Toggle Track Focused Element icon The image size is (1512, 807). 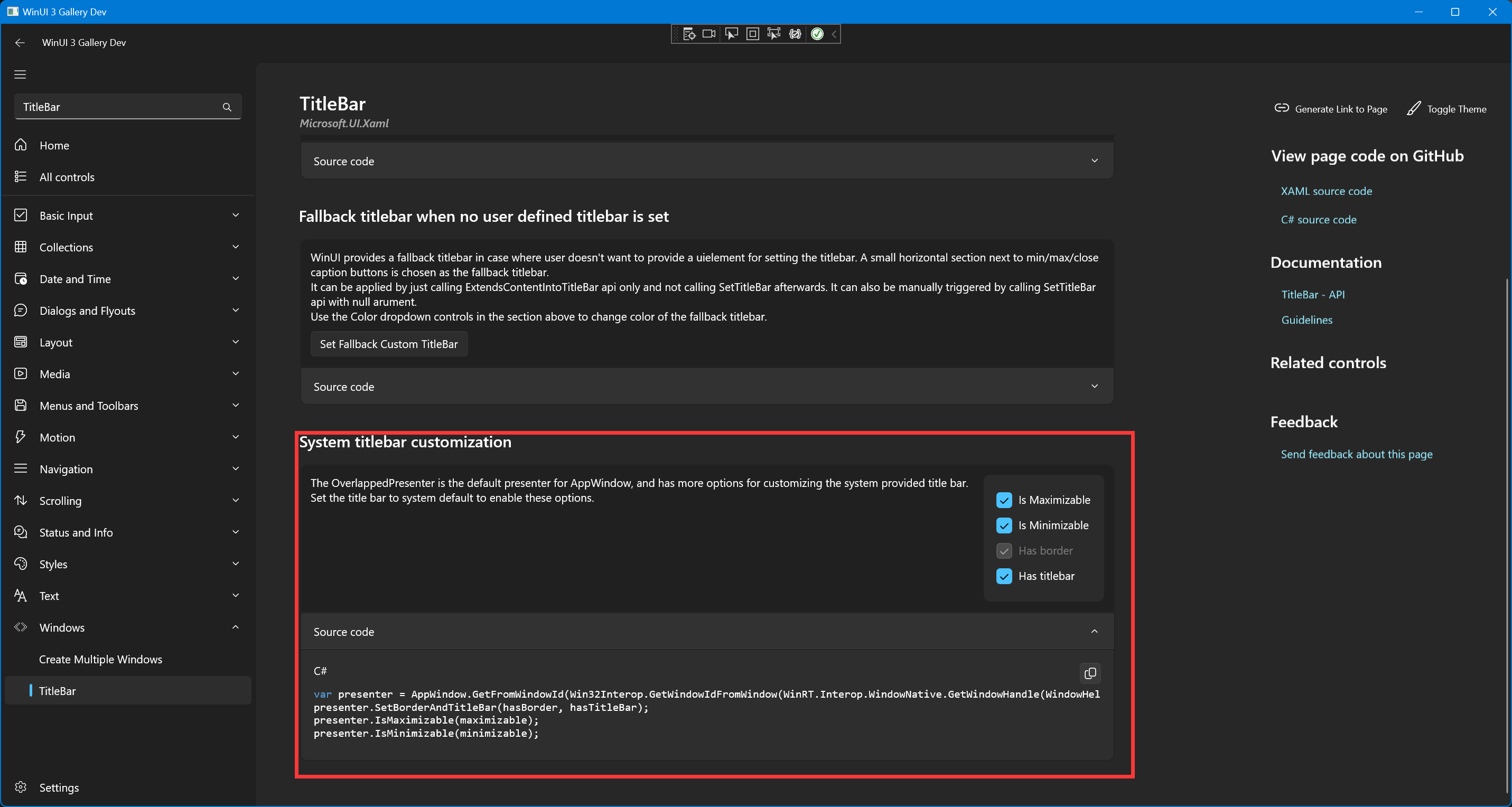(x=773, y=34)
